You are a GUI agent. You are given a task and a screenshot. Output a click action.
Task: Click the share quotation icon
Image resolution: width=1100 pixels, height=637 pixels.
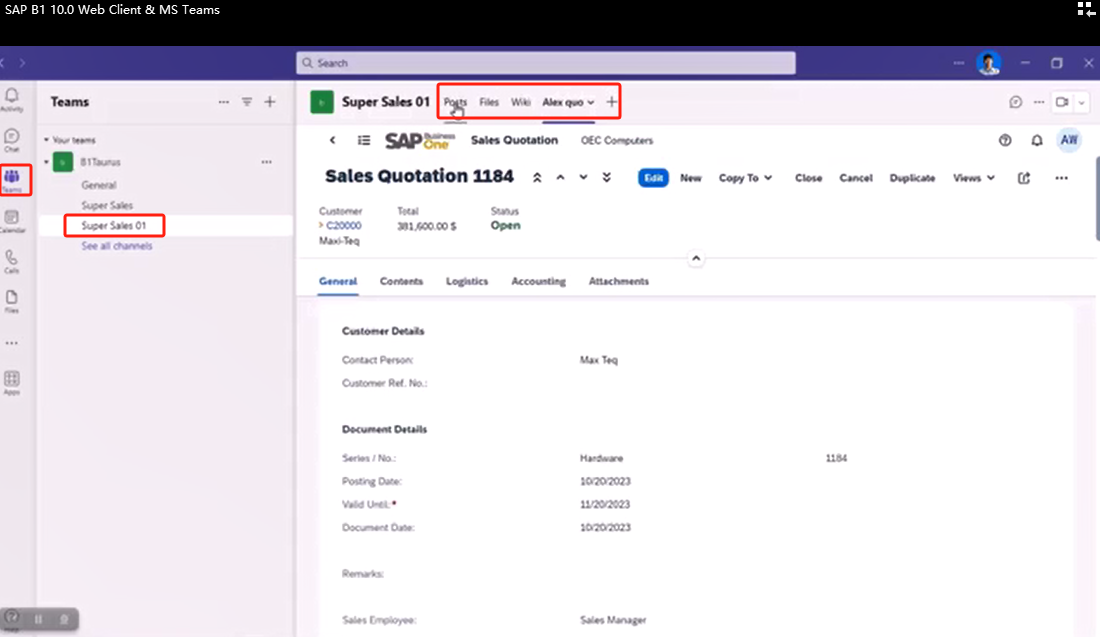(x=1024, y=178)
